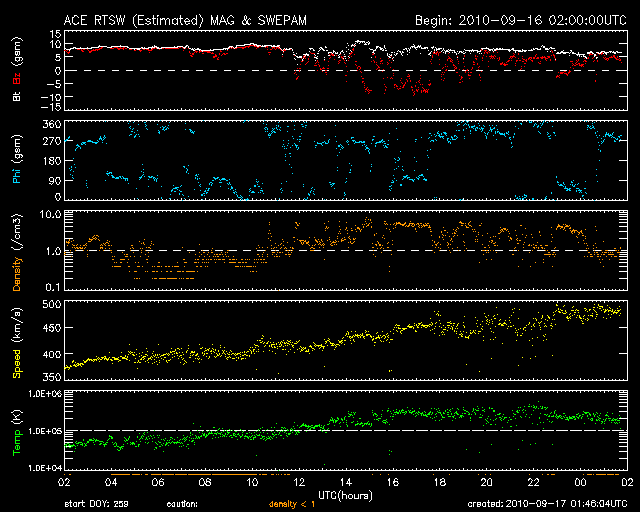Click the '14' hour label on time axis

click(x=346, y=482)
